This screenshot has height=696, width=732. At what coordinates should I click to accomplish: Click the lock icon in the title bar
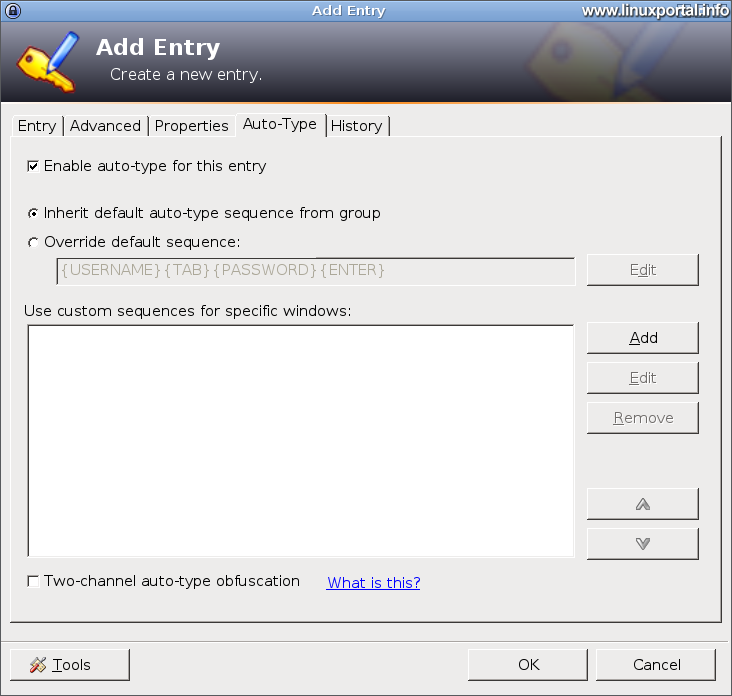13,10
